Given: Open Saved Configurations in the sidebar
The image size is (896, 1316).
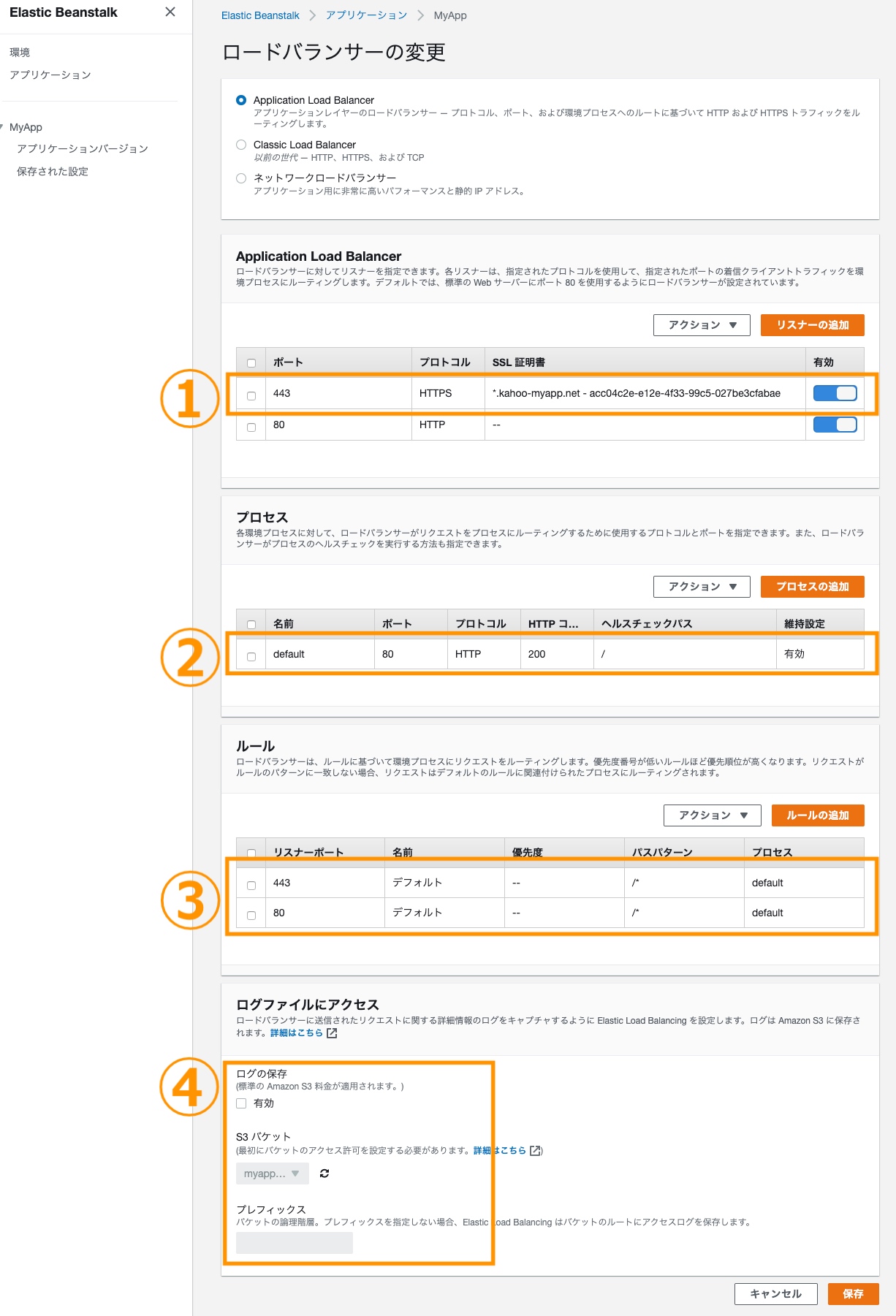Looking at the screenshot, I should point(53,172).
